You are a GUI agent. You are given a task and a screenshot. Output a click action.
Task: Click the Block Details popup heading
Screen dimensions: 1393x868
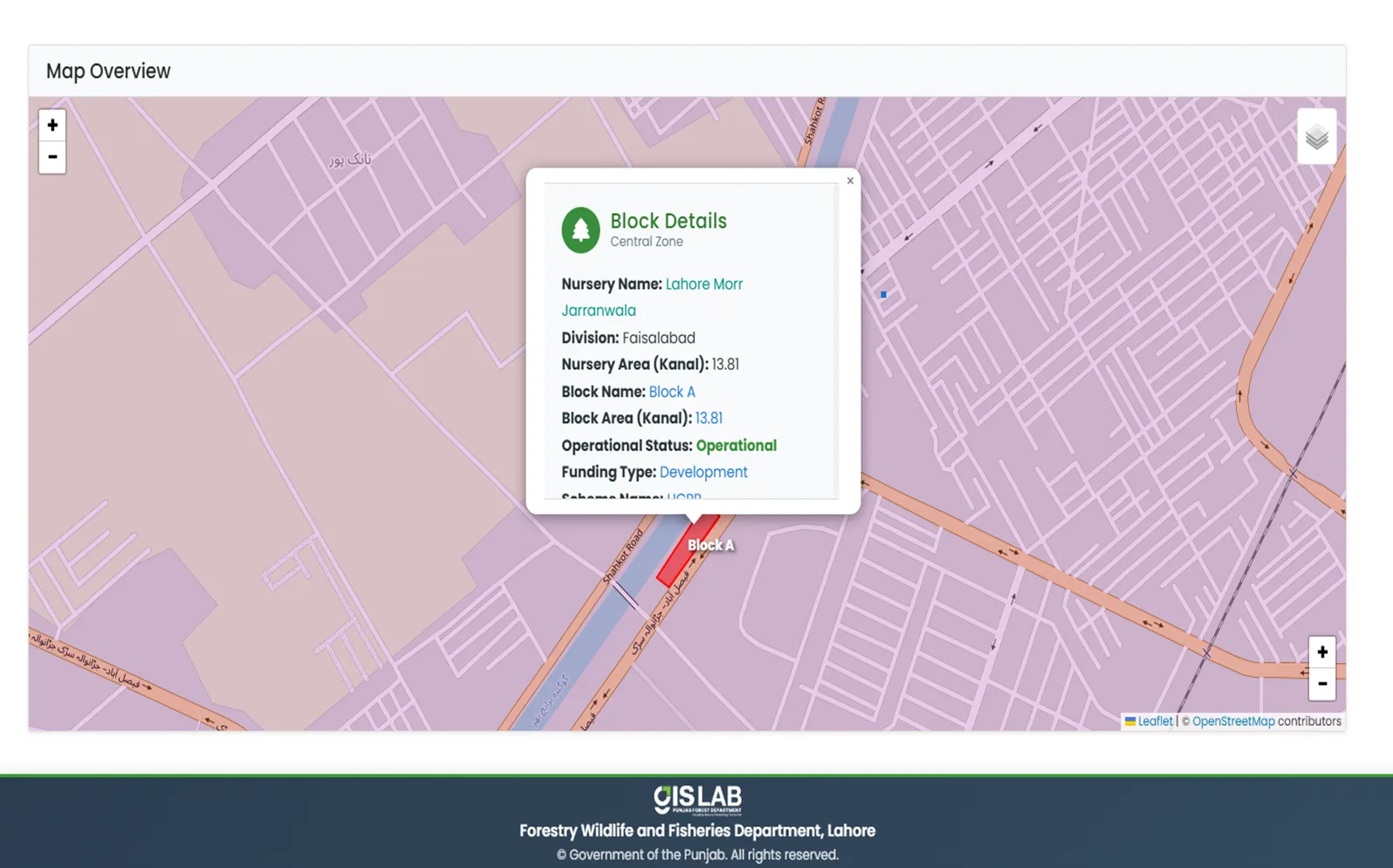pyautogui.click(x=668, y=221)
